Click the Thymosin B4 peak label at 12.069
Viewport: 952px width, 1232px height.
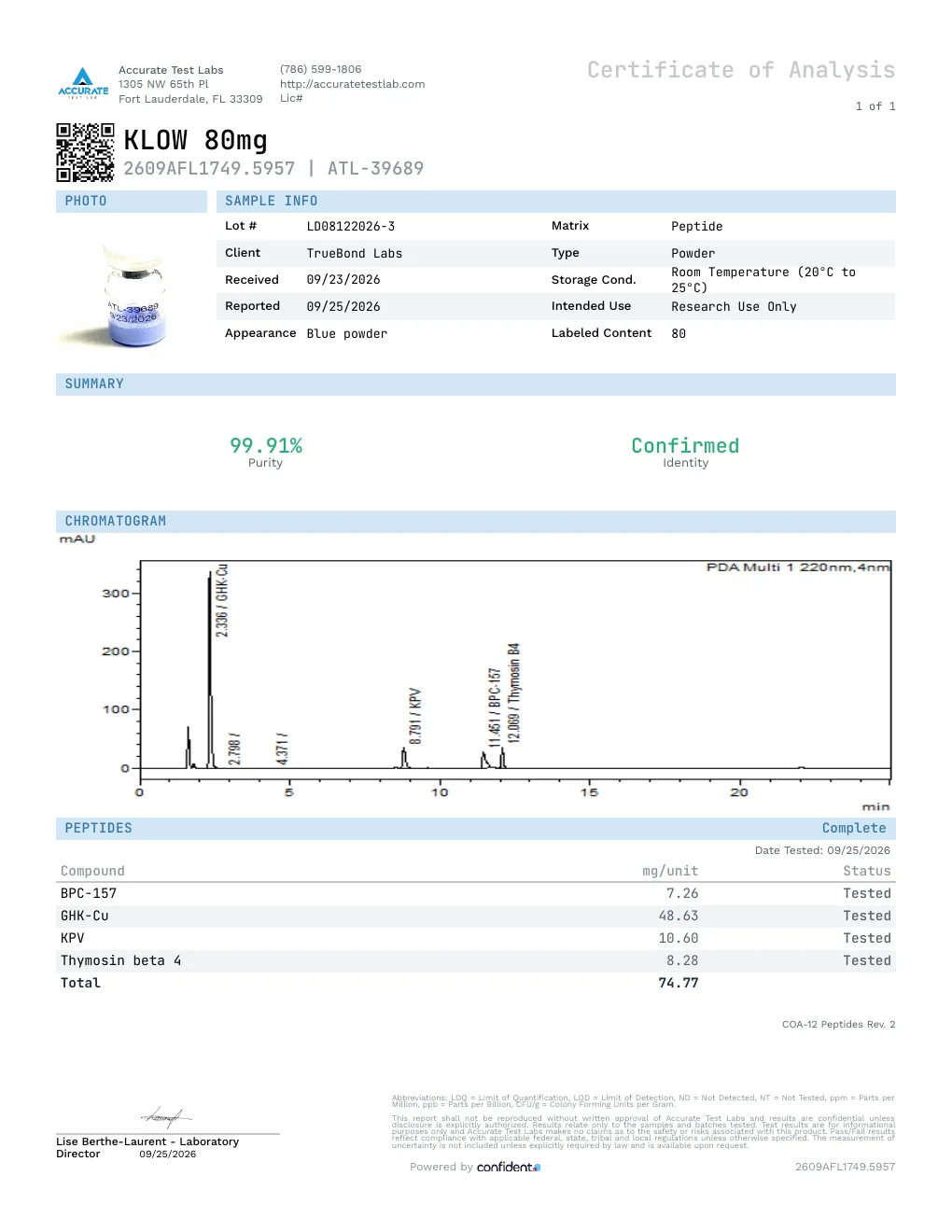pyautogui.click(x=513, y=693)
